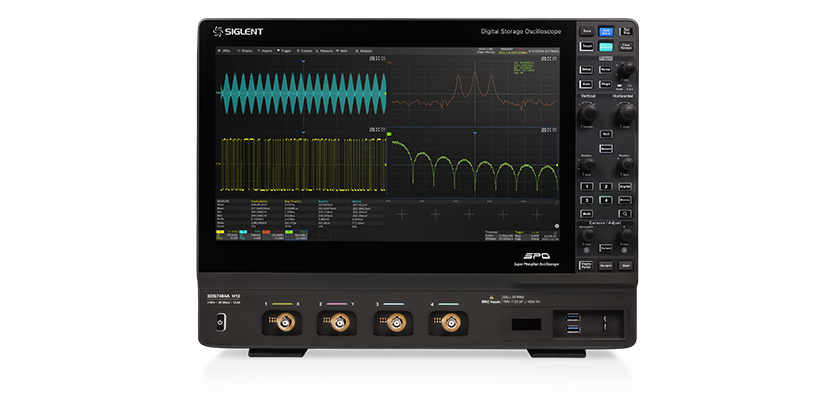
Task: Tap the Run/Stop button
Action: [x=626, y=32]
